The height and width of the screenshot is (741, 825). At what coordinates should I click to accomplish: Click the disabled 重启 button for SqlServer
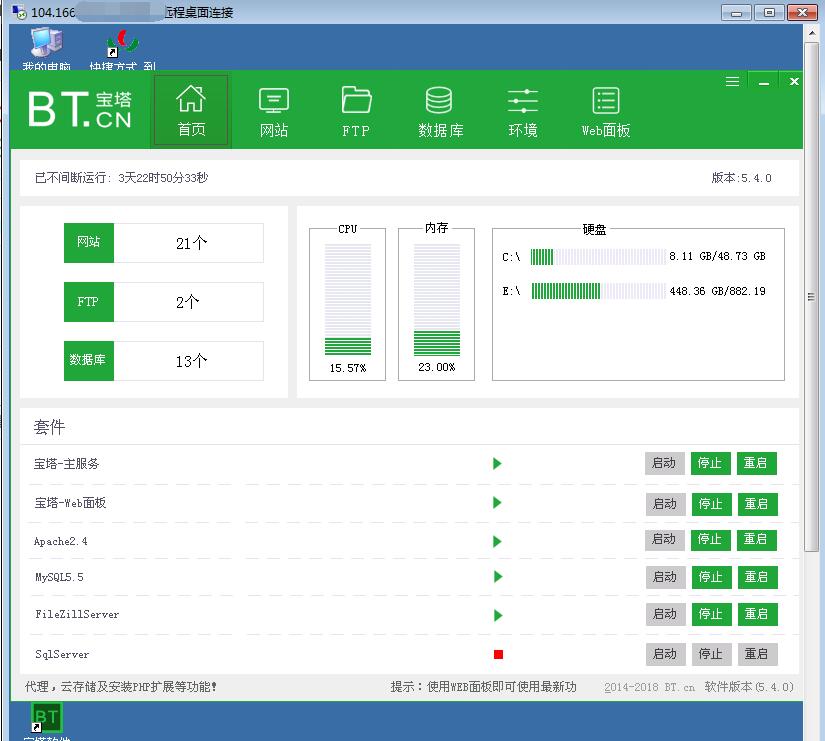(x=757, y=654)
